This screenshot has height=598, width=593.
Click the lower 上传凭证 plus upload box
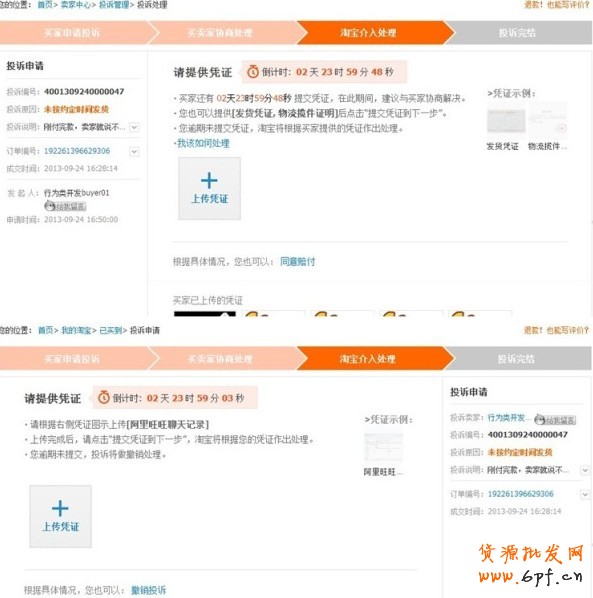point(60,516)
